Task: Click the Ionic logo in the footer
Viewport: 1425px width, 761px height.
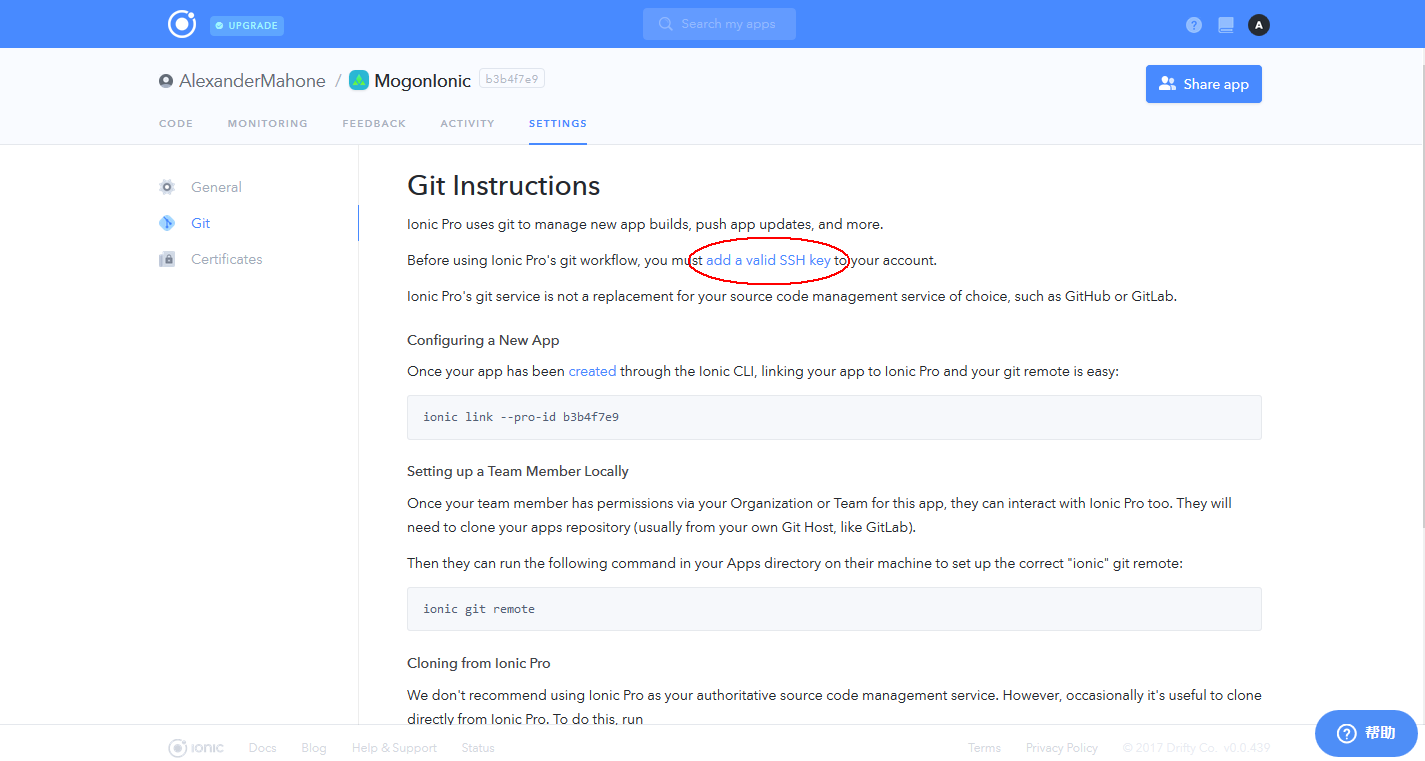Action: click(195, 747)
